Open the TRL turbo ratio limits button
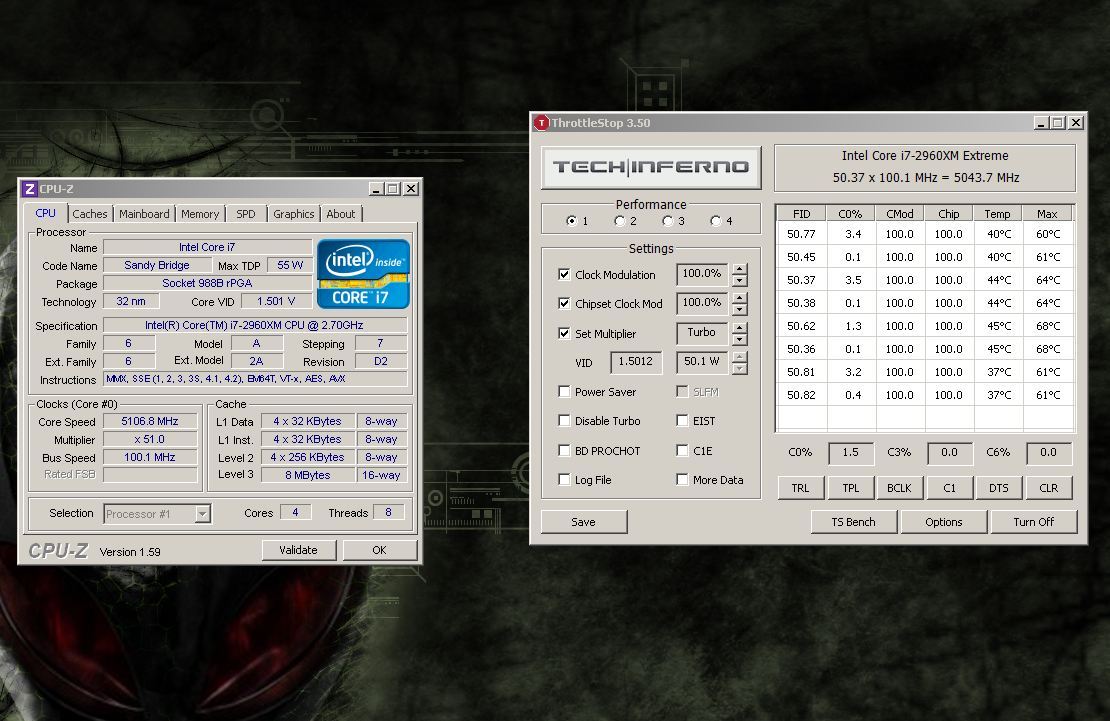The image size is (1110, 721). pos(801,488)
